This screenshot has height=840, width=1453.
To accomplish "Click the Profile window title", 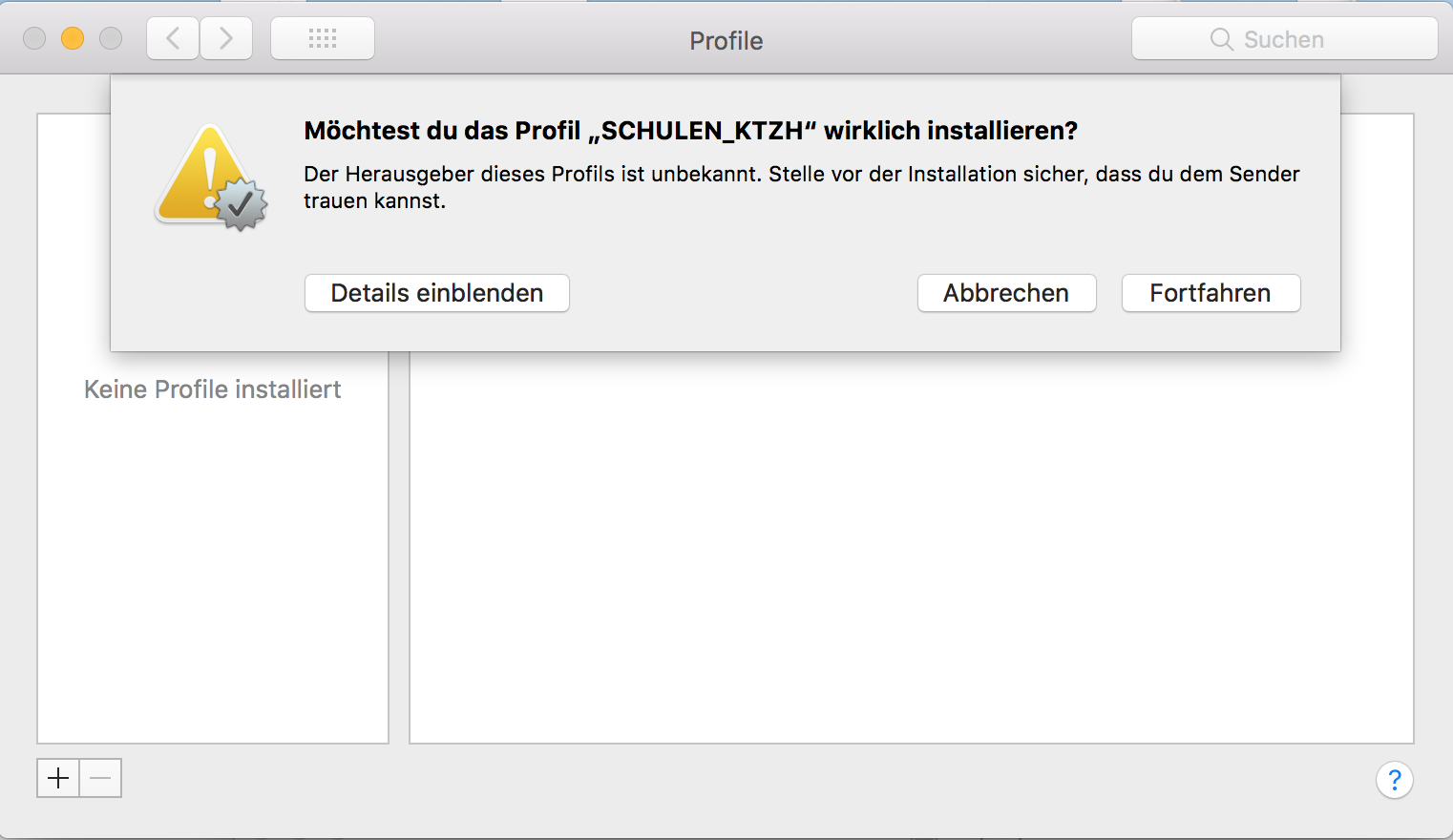I will point(726,41).
